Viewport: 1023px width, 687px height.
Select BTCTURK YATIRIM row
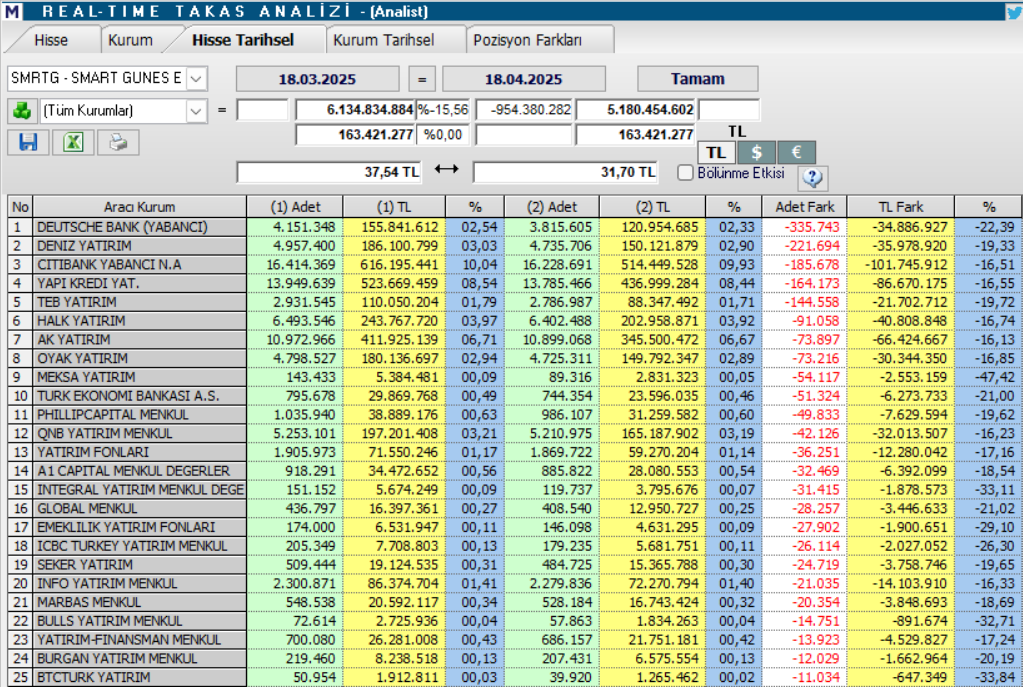(515, 677)
